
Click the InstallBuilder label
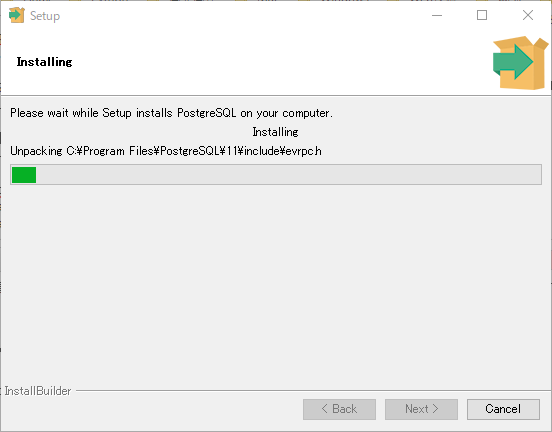[x=38, y=391]
